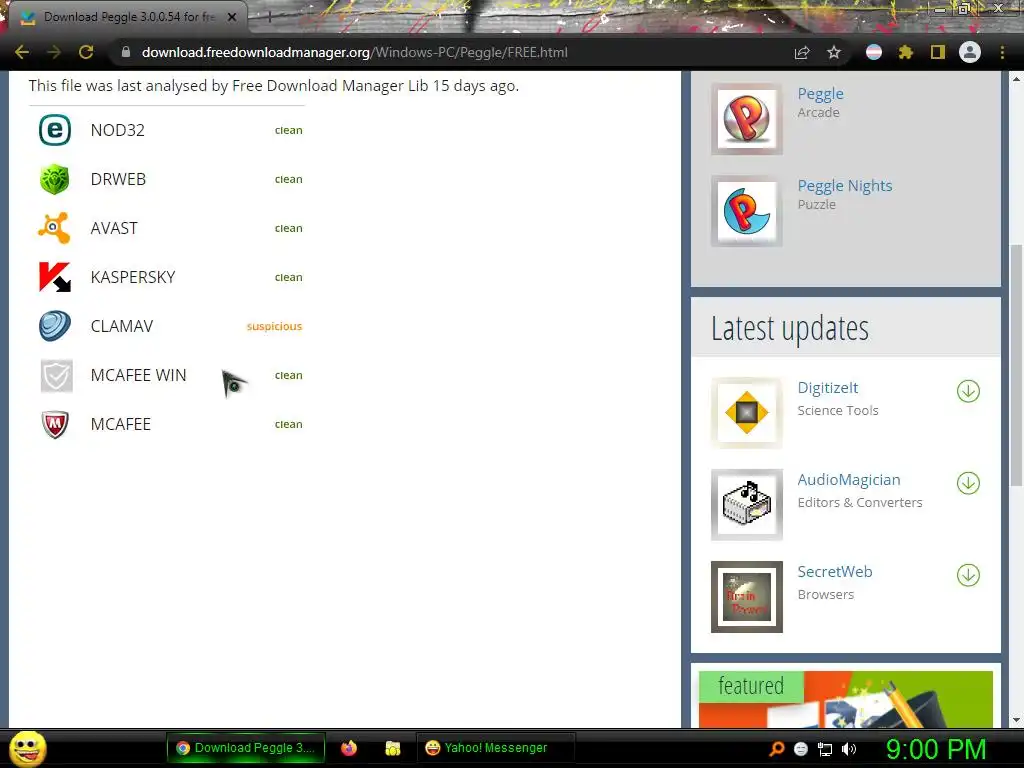Open the Peggle Nights link
This screenshot has width=1024, height=768.
coord(844,185)
